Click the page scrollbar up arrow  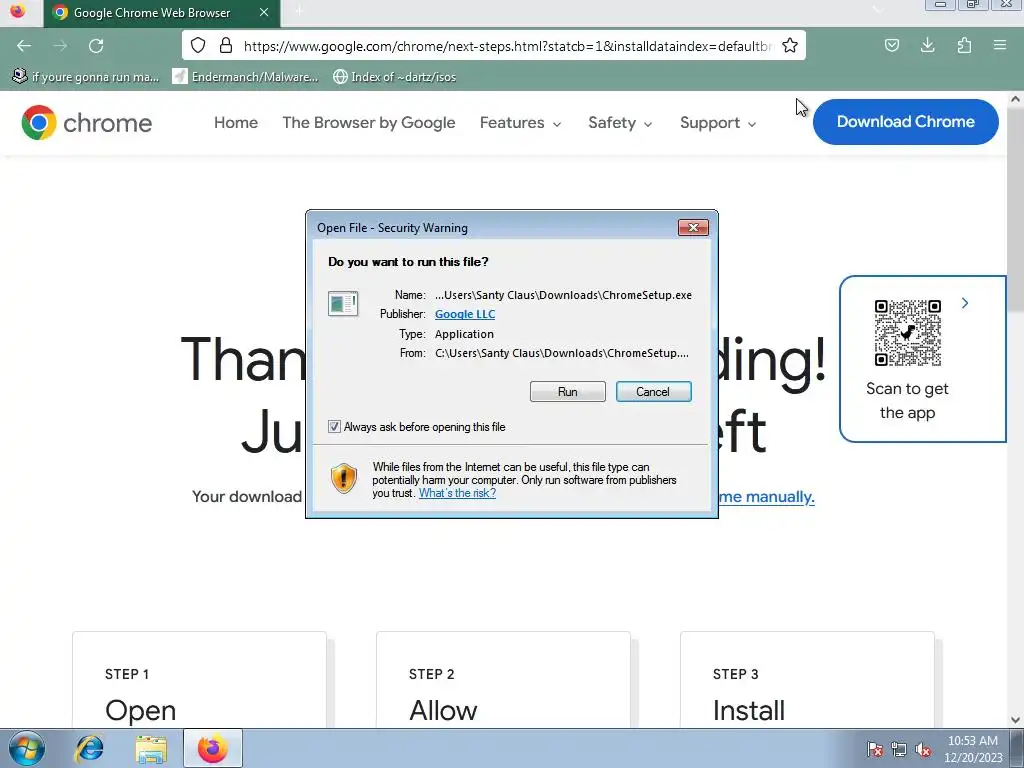point(1015,99)
